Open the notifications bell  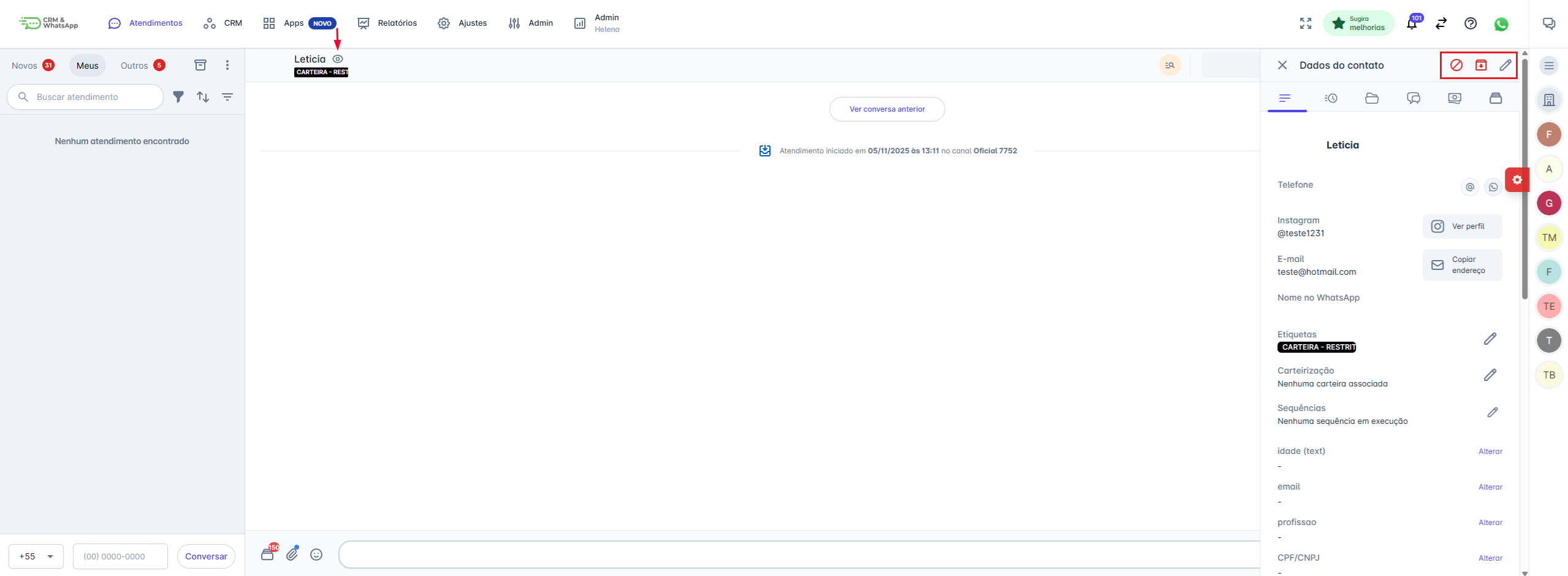[1411, 24]
